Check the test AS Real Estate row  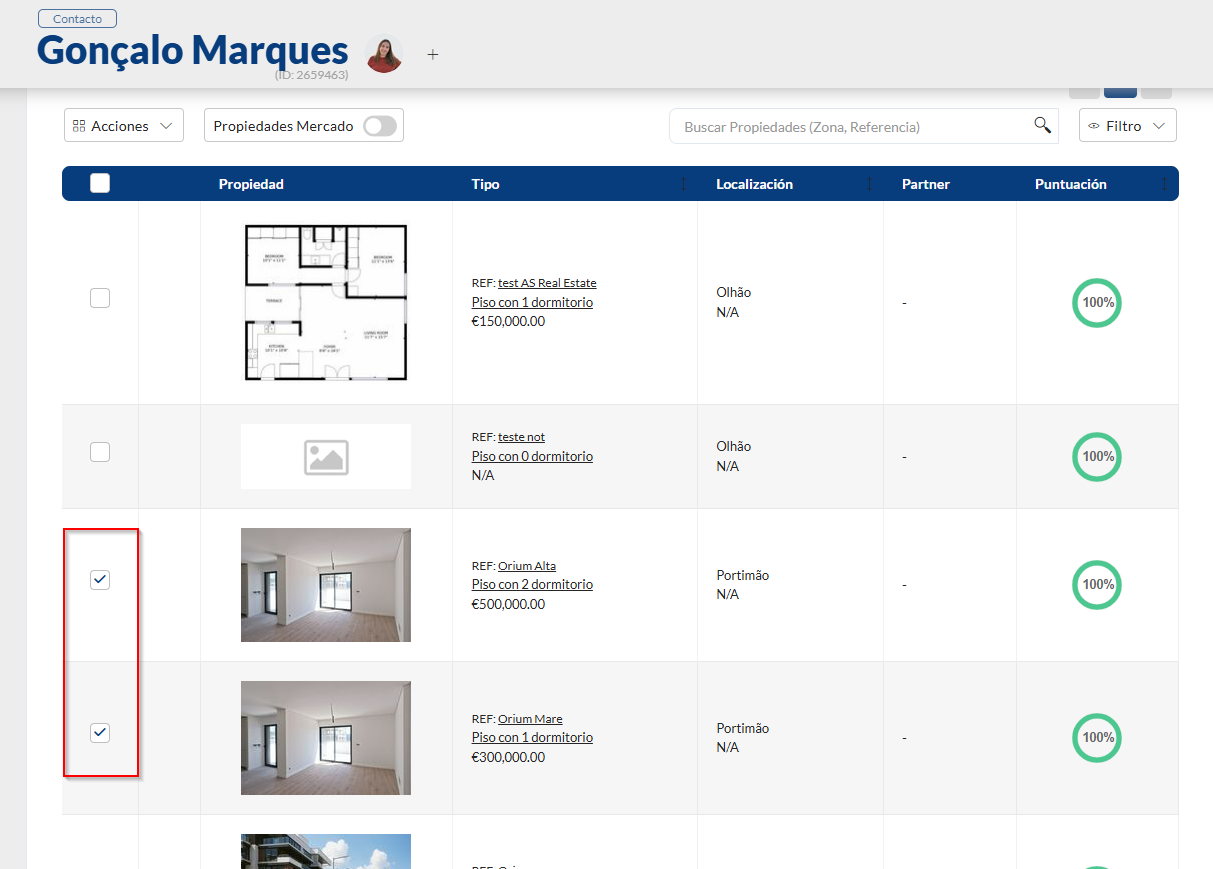(x=100, y=298)
